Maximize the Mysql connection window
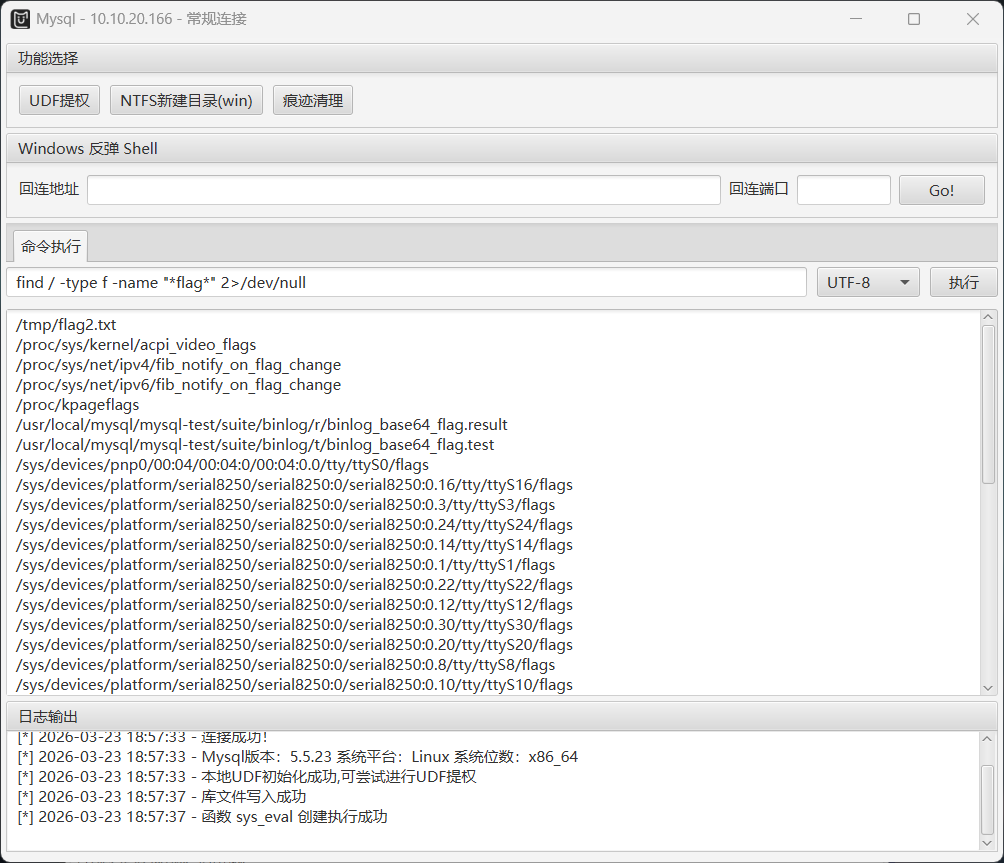 point(913,19)
